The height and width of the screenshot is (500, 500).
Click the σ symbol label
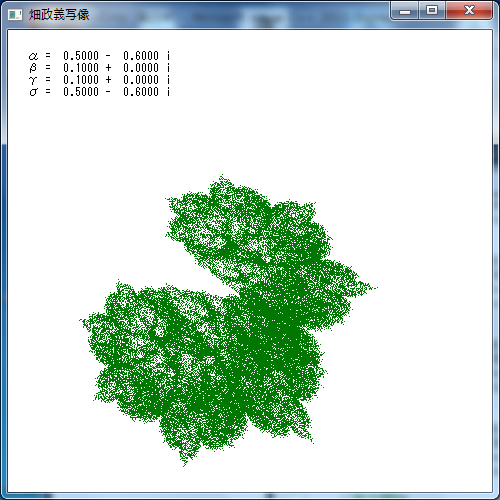33,92
